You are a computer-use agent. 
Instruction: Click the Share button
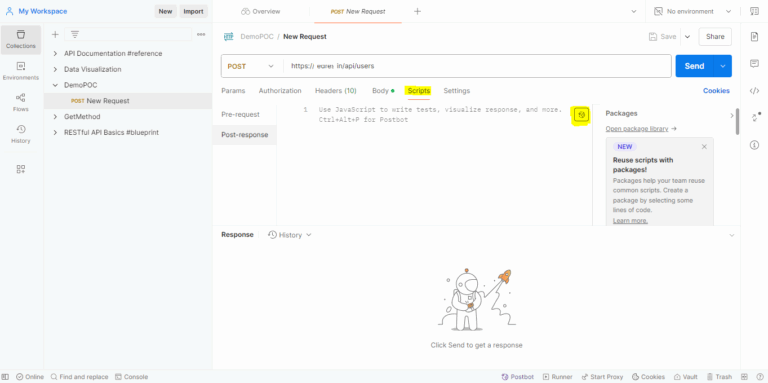click(x=715, y=37)
